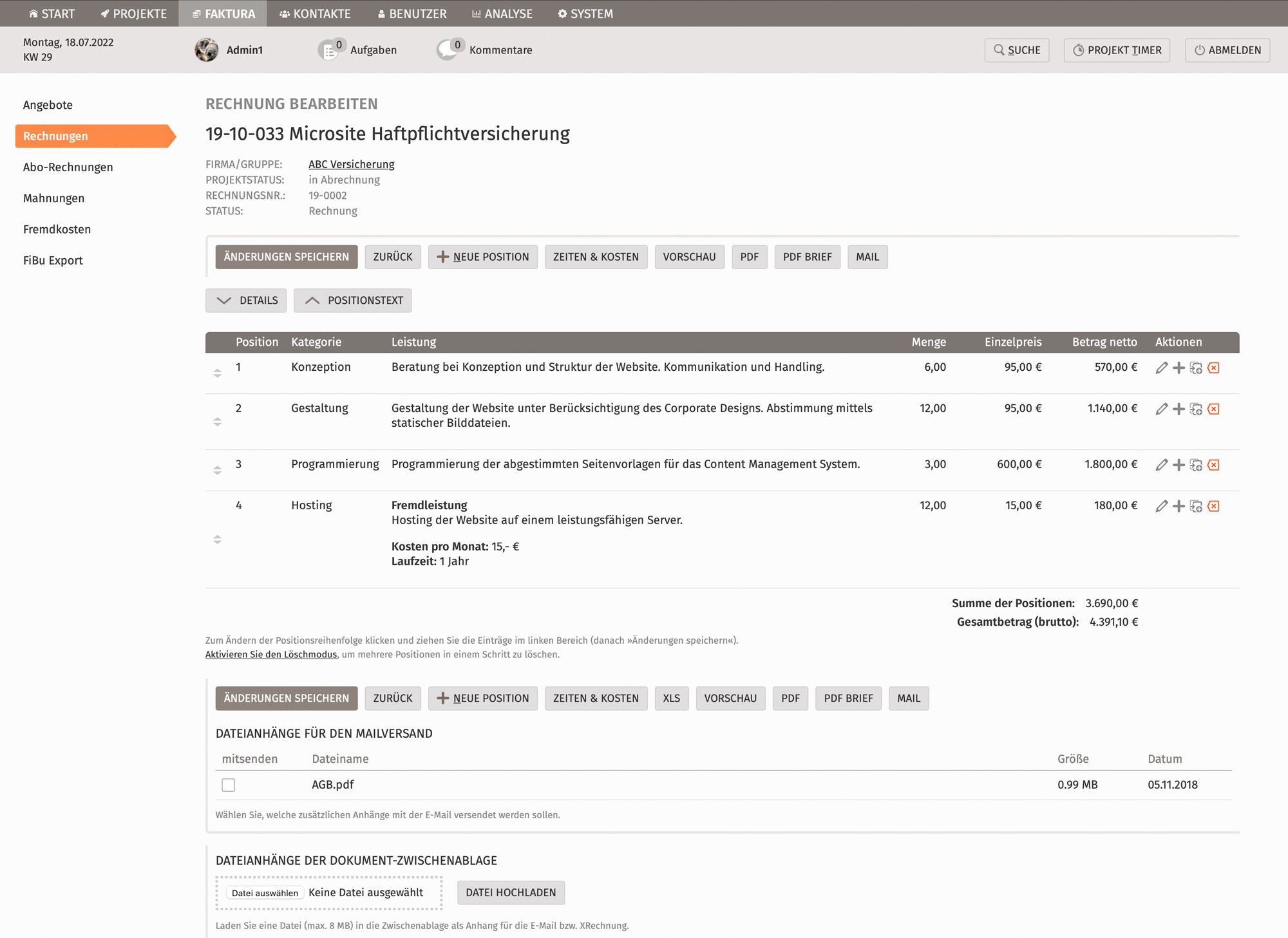Go to Abo-Rechnungen in sidebar
The image size is (1288, 938).
click(68, 167)
